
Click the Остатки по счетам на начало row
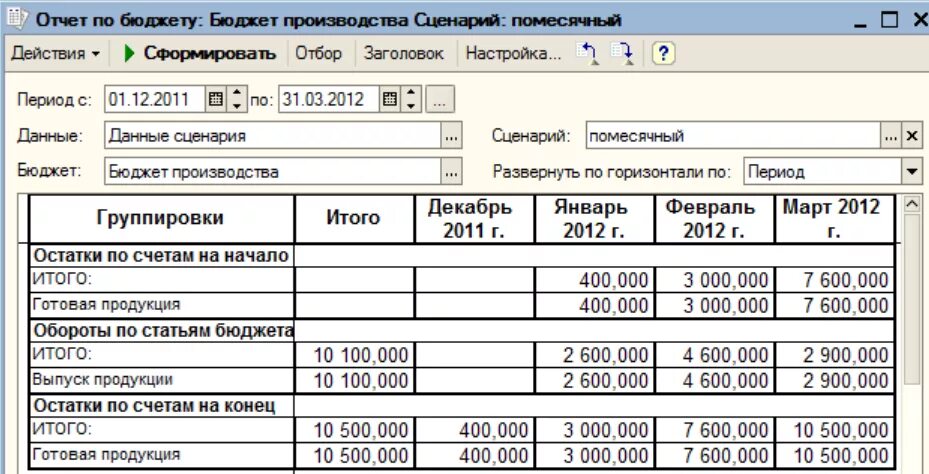[x=462, y=255]
